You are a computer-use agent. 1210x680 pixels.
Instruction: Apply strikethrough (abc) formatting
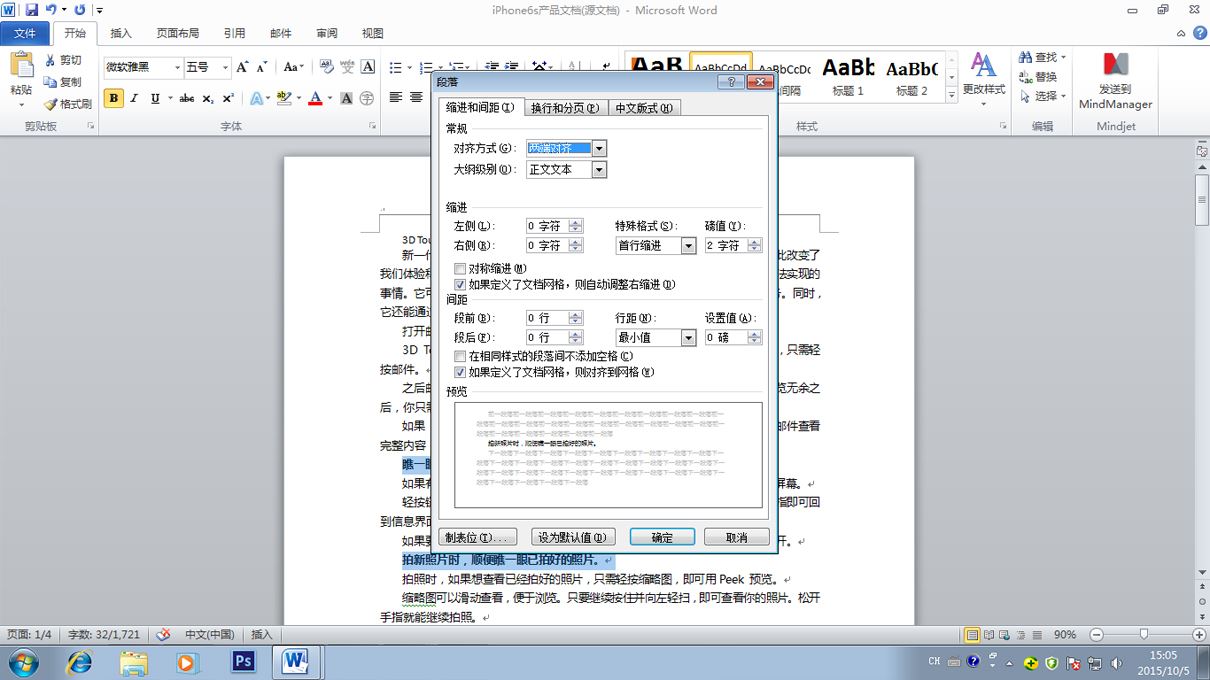click(186, 98)
